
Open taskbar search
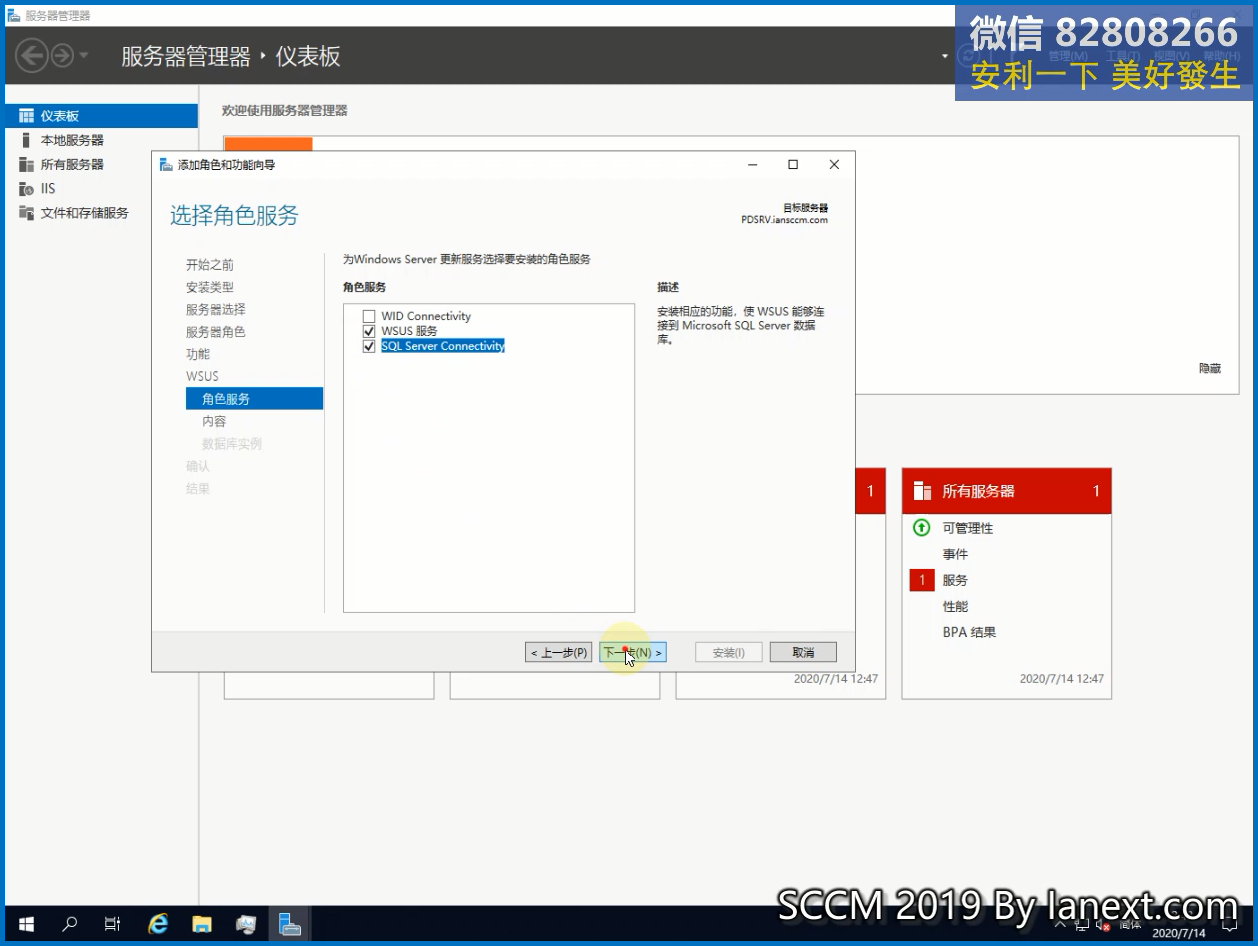(69, 924)
